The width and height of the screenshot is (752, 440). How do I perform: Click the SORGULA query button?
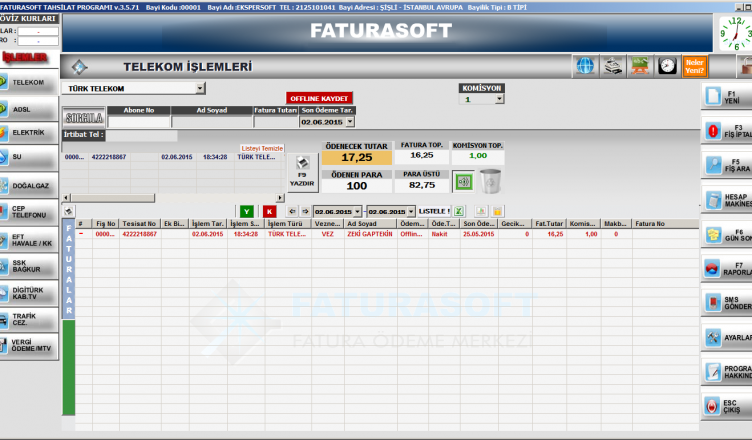pos(84,118)
